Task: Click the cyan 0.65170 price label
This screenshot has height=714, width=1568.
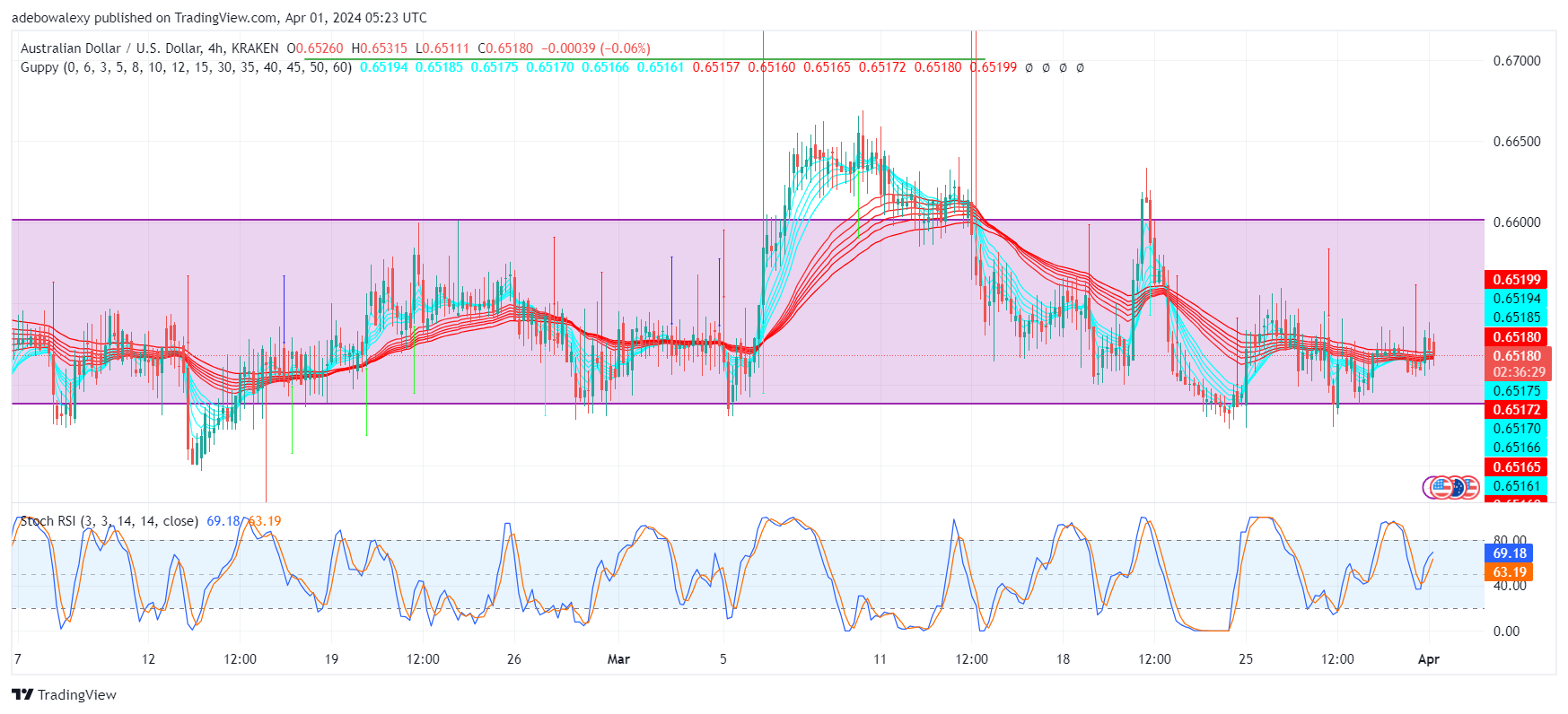Action: coord(1516,429)
